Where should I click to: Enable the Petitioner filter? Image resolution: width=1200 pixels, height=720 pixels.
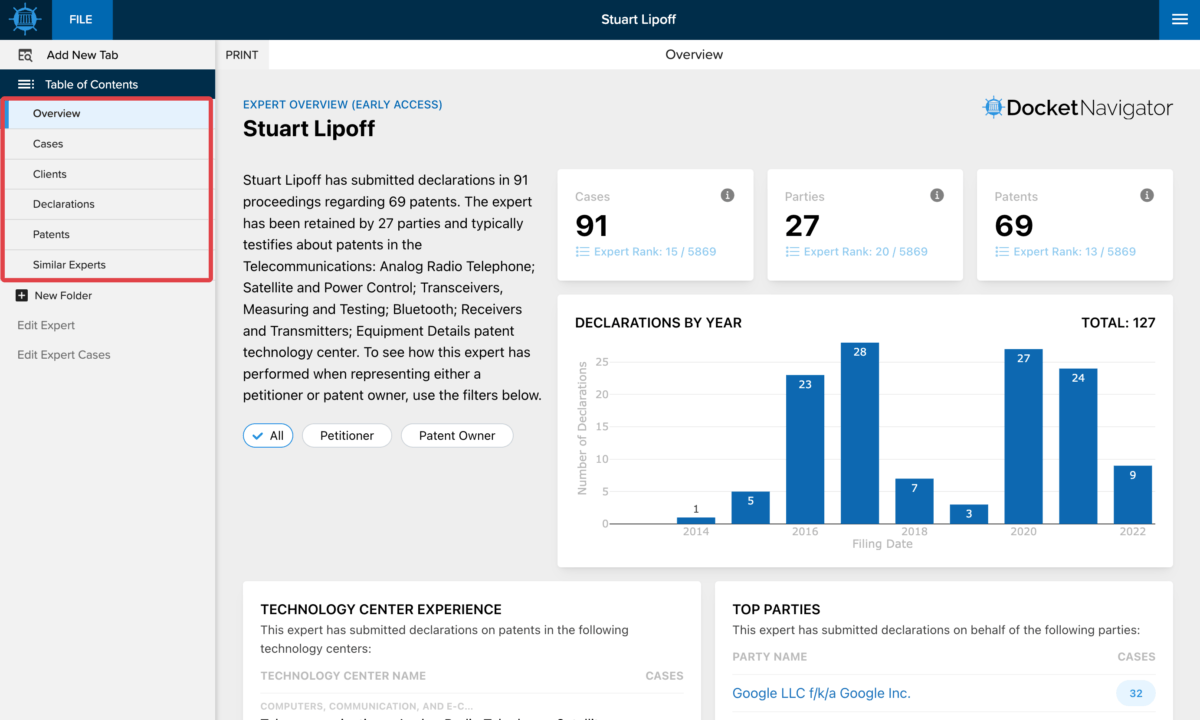point(346,435)
